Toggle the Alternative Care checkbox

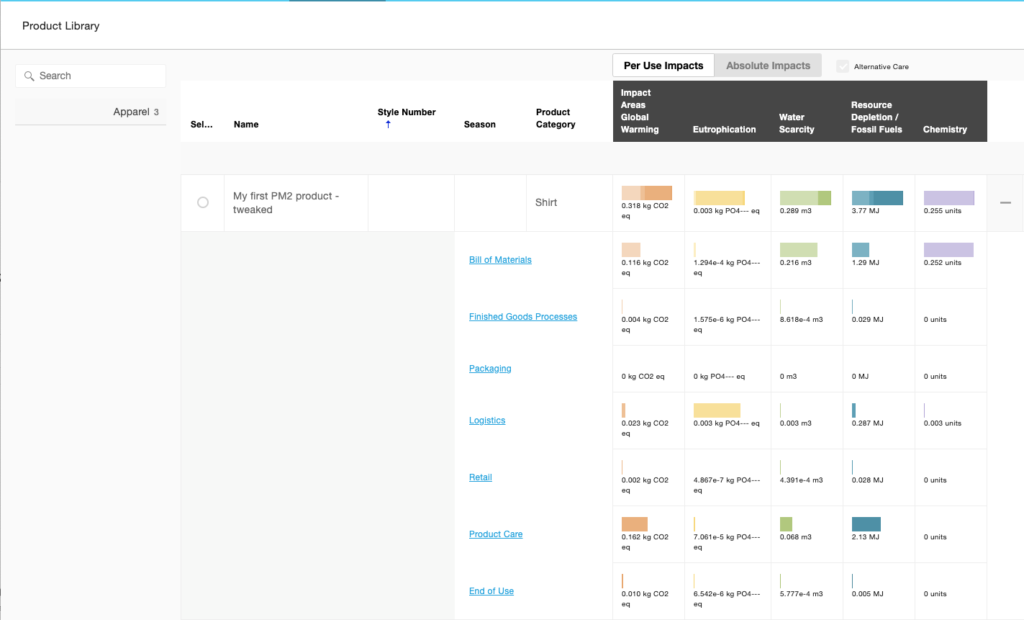842,66
